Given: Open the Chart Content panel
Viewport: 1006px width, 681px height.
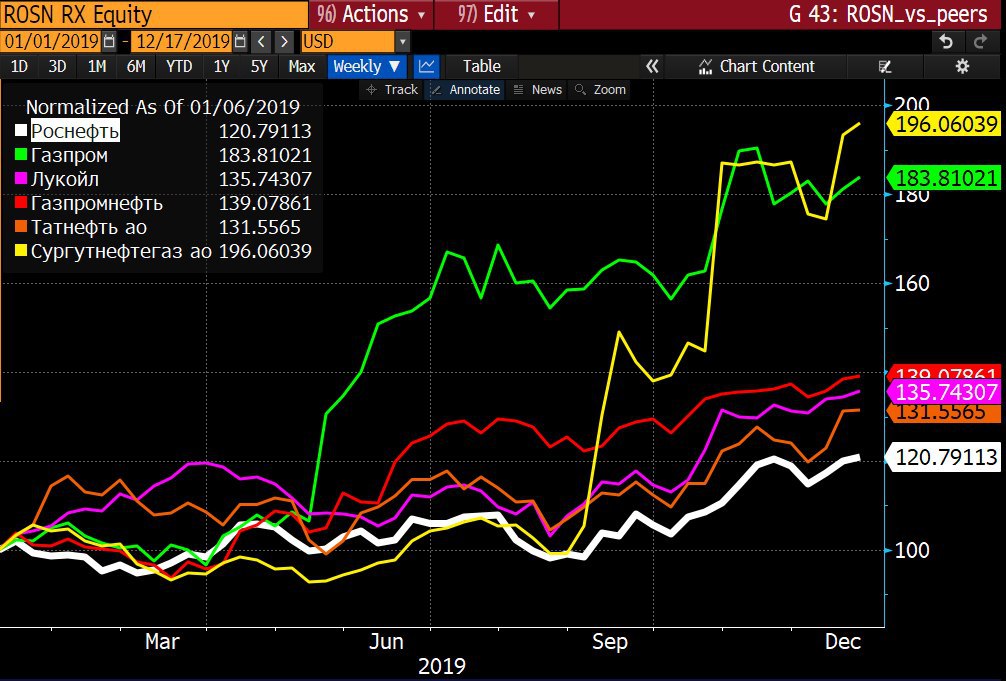Looking at the screenshot, I should click(x=756, y=66).
